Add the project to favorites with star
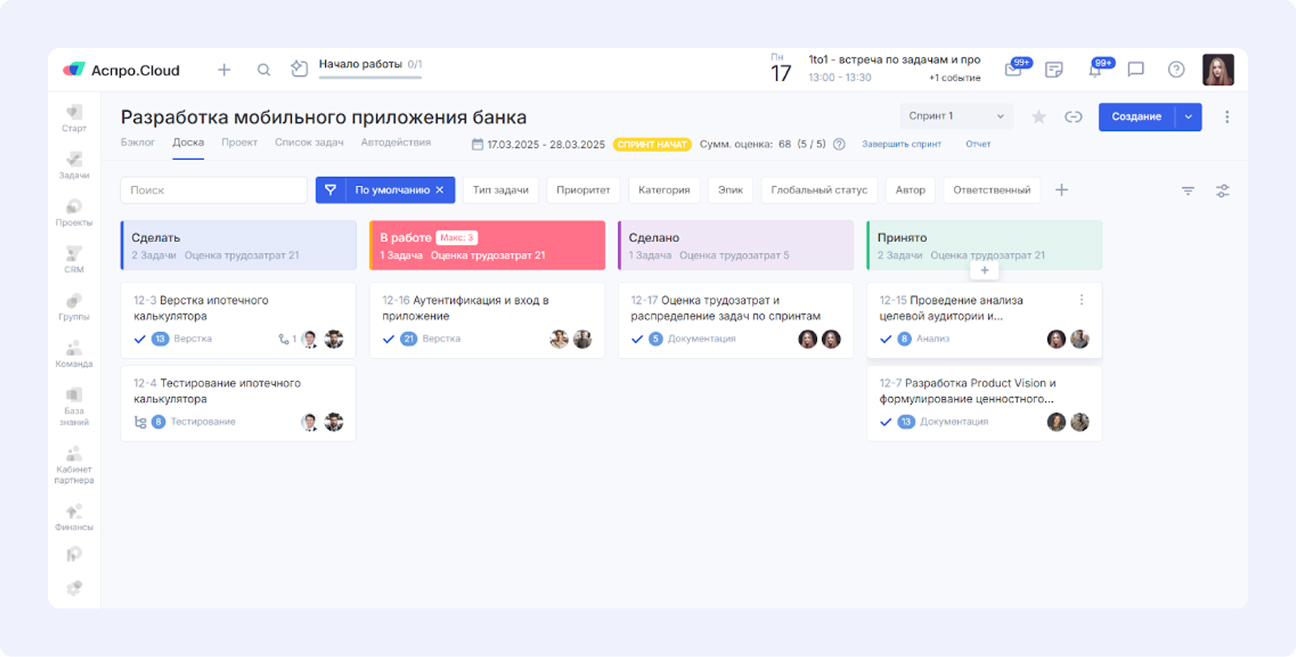This screenshot has height=657, width=1296. pyautogui.click(x=1039, y=117)
